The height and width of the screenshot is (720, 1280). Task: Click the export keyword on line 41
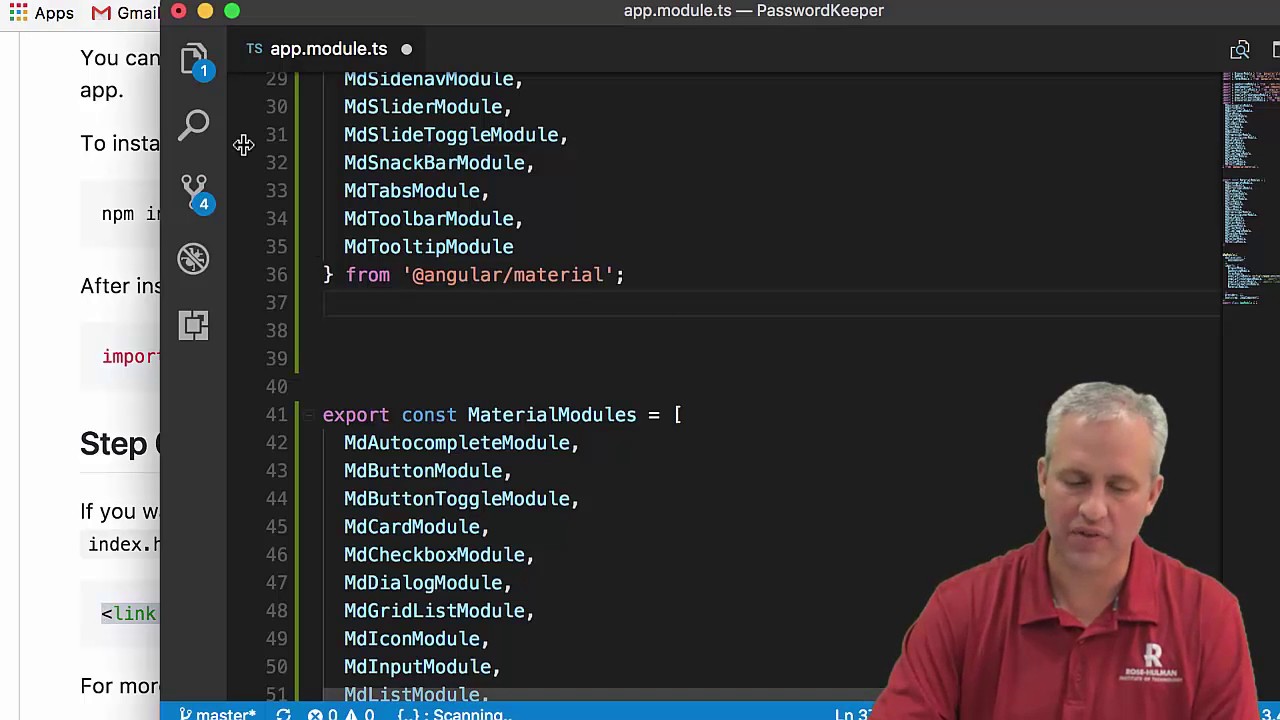[x=355, y=415]
